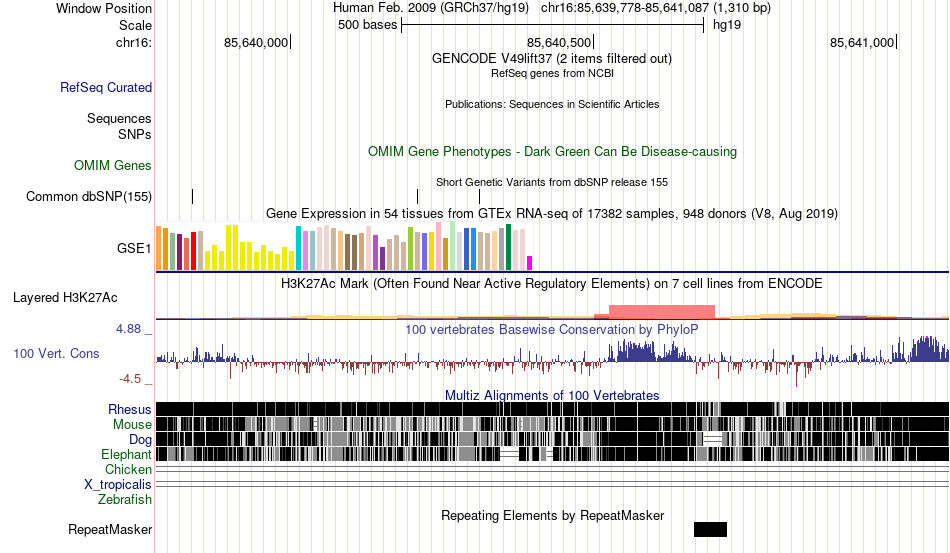The height and width of the screenshot is (553, 950).
Task: Click the red bar in GTEx expression chart
Action: coord(193,251)
